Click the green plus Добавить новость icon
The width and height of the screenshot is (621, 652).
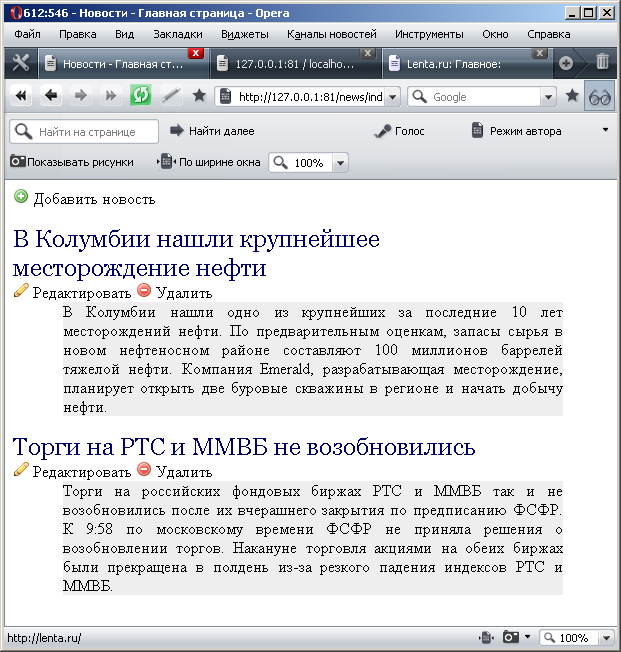[x=21, y=196]
